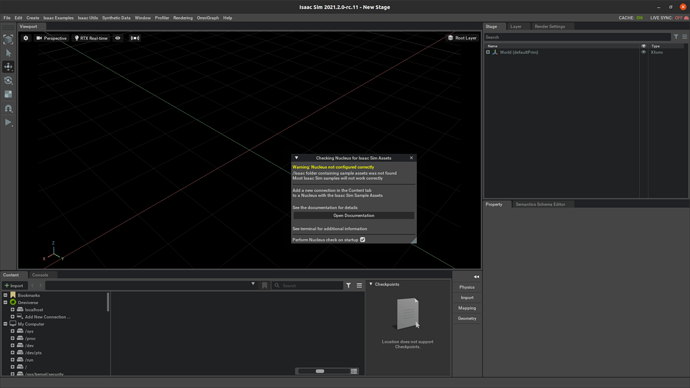Open the Create menu
The width and height of the screenshot is (690, 388).
[33, 18]
